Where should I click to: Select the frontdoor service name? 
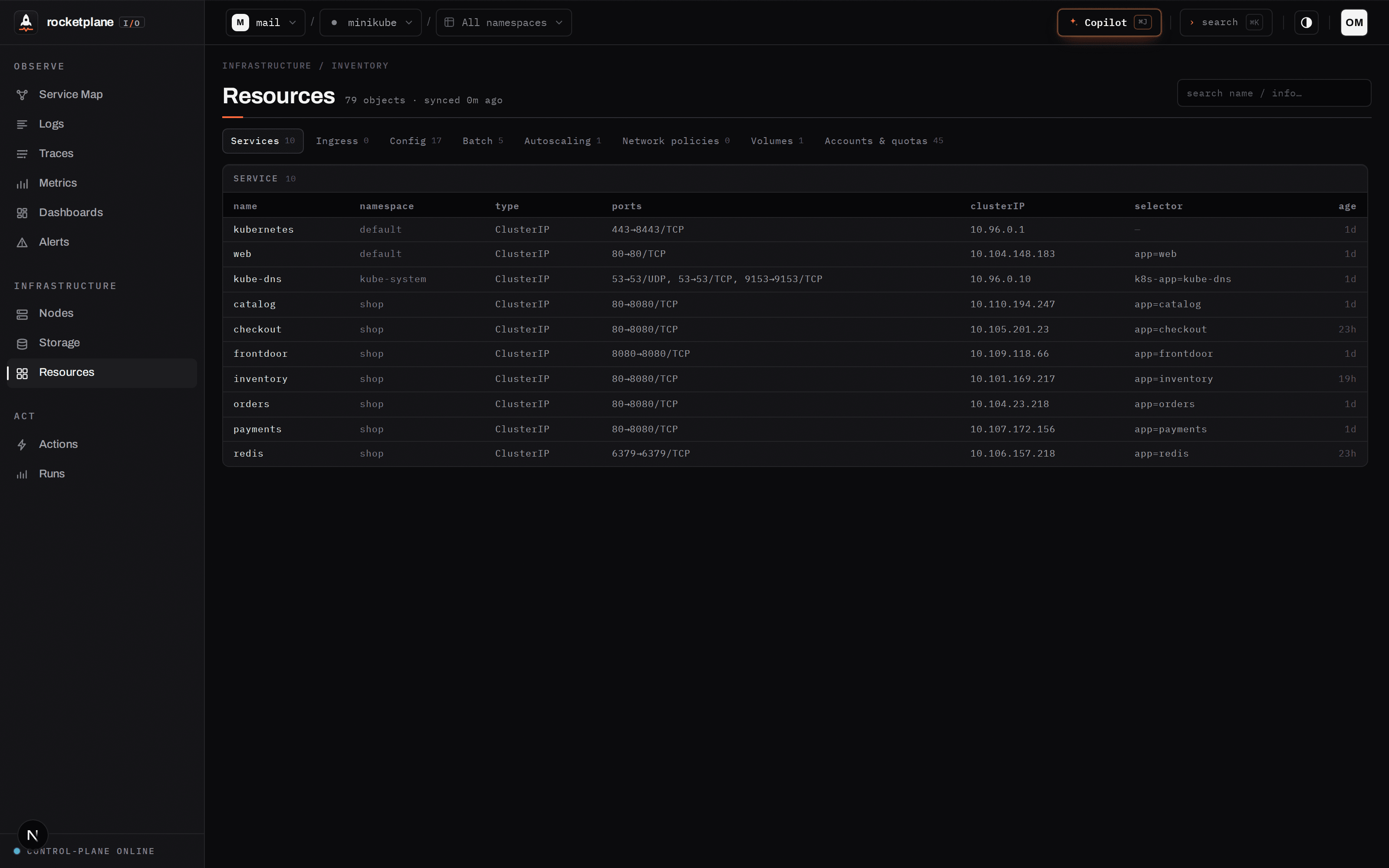pos(260,354)
